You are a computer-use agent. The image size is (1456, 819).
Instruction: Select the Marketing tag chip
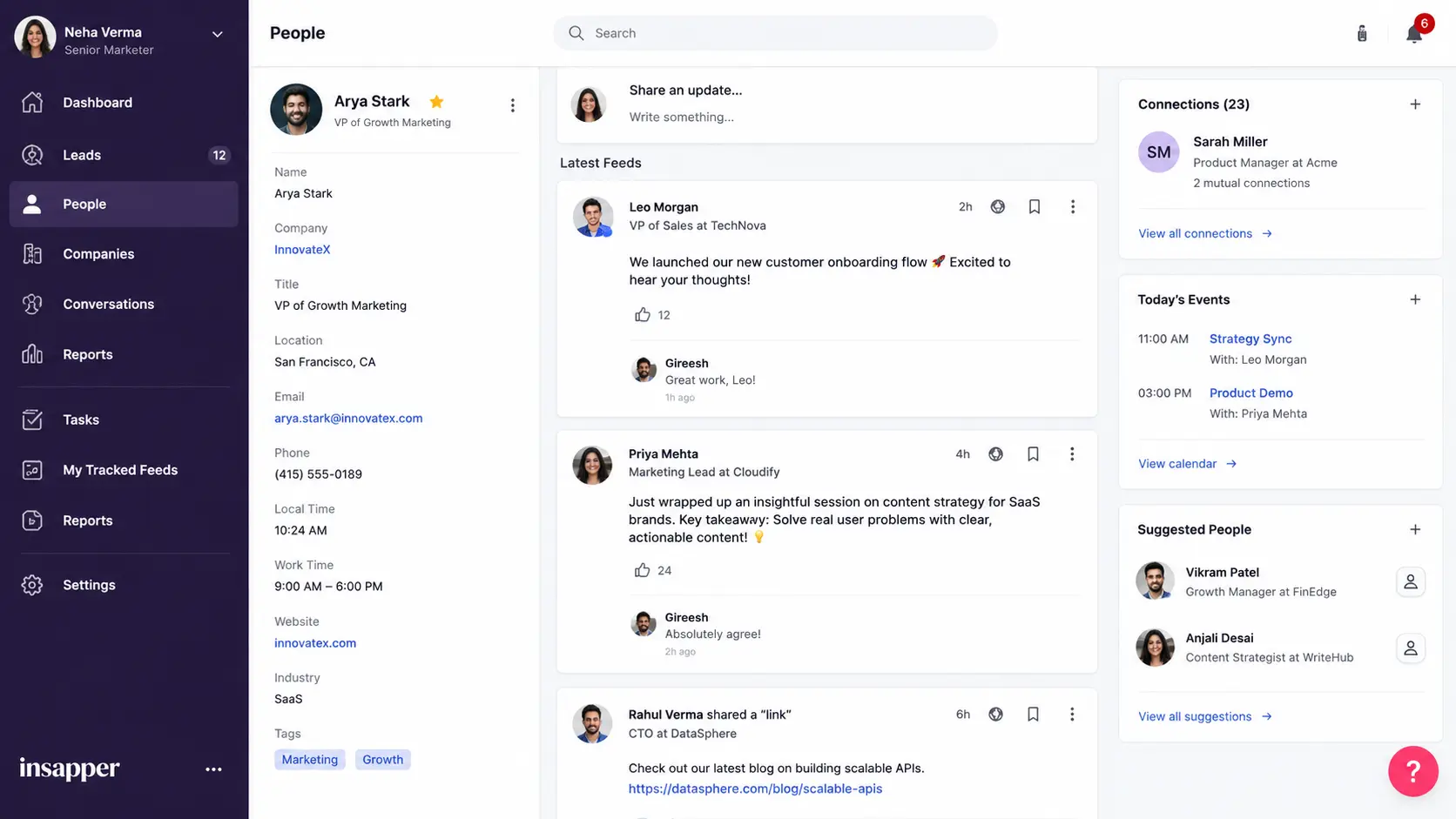click(310, 760)
